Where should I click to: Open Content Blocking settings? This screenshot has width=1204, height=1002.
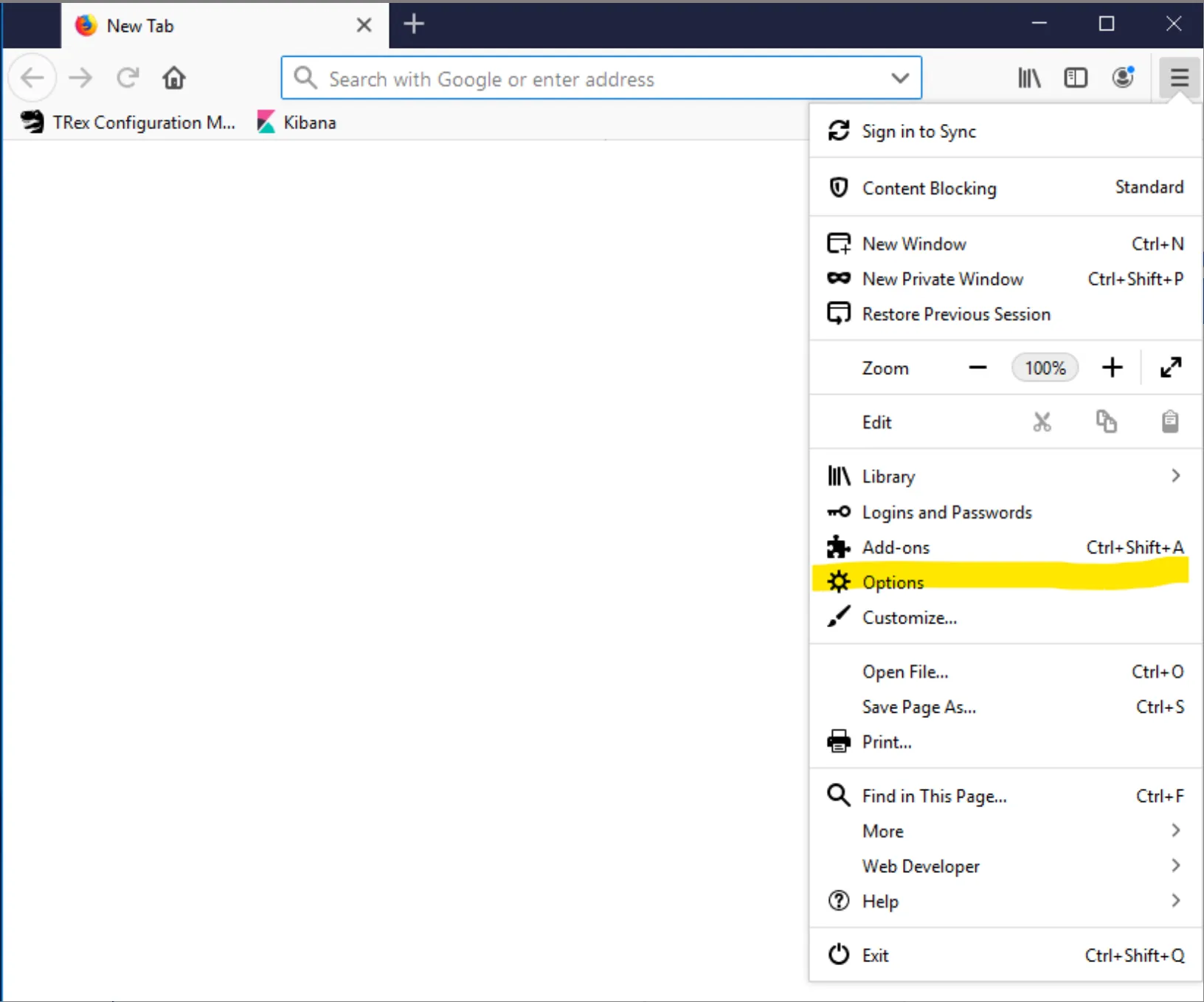pyautogui.click(x=1006, y=188)
